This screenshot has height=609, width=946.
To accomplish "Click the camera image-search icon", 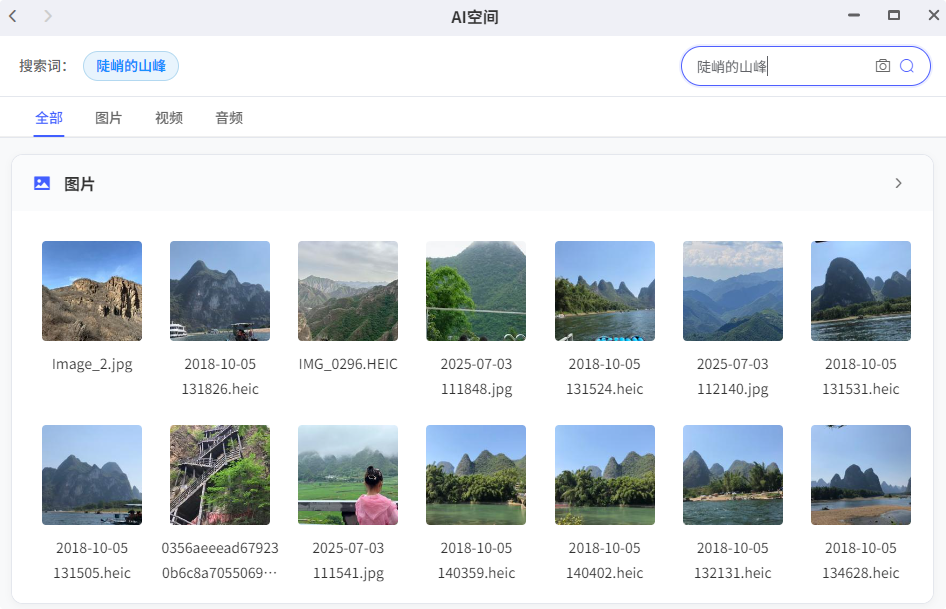I will (882, 66).
